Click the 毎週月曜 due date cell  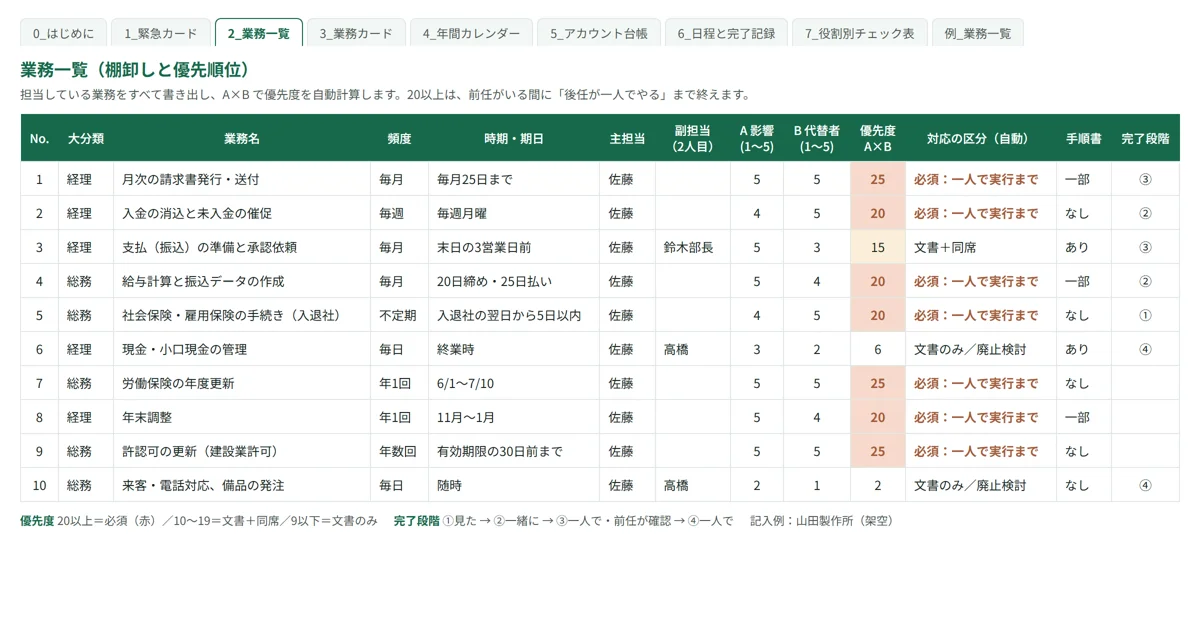514,213
